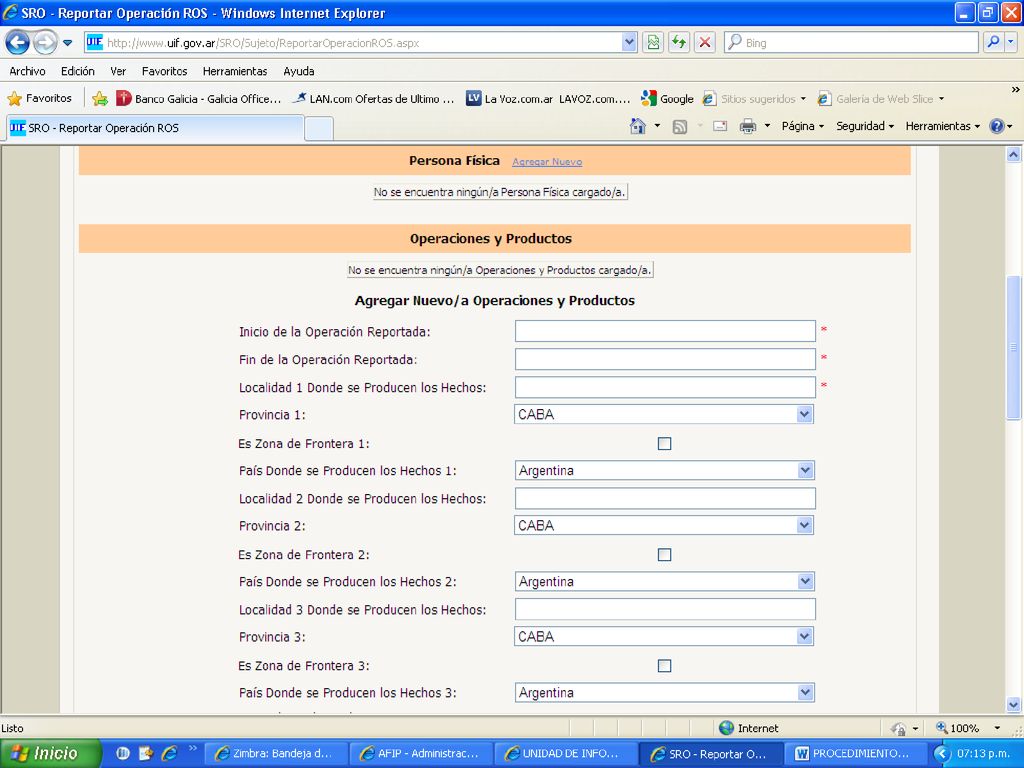Open the recent pages arrow beside Forward
1024x768 pixels.
coord(68,43)
